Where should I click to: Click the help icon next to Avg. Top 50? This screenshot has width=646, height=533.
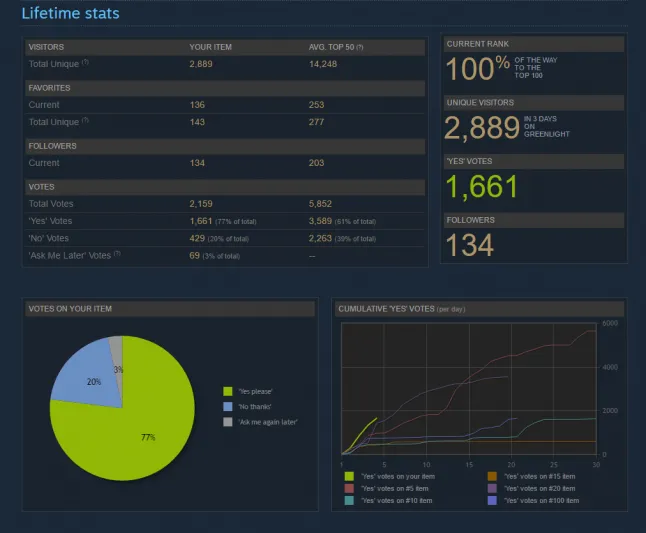click(360, 47)
